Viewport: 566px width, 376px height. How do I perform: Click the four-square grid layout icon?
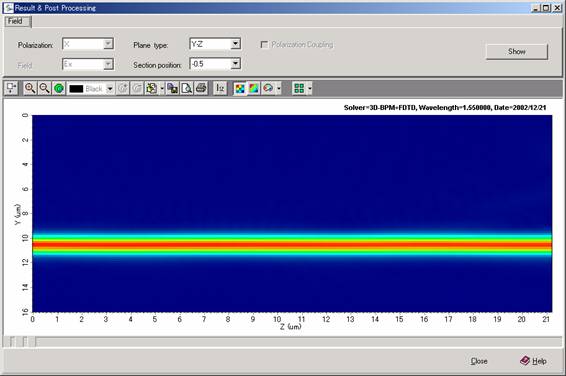coord(299,88)
